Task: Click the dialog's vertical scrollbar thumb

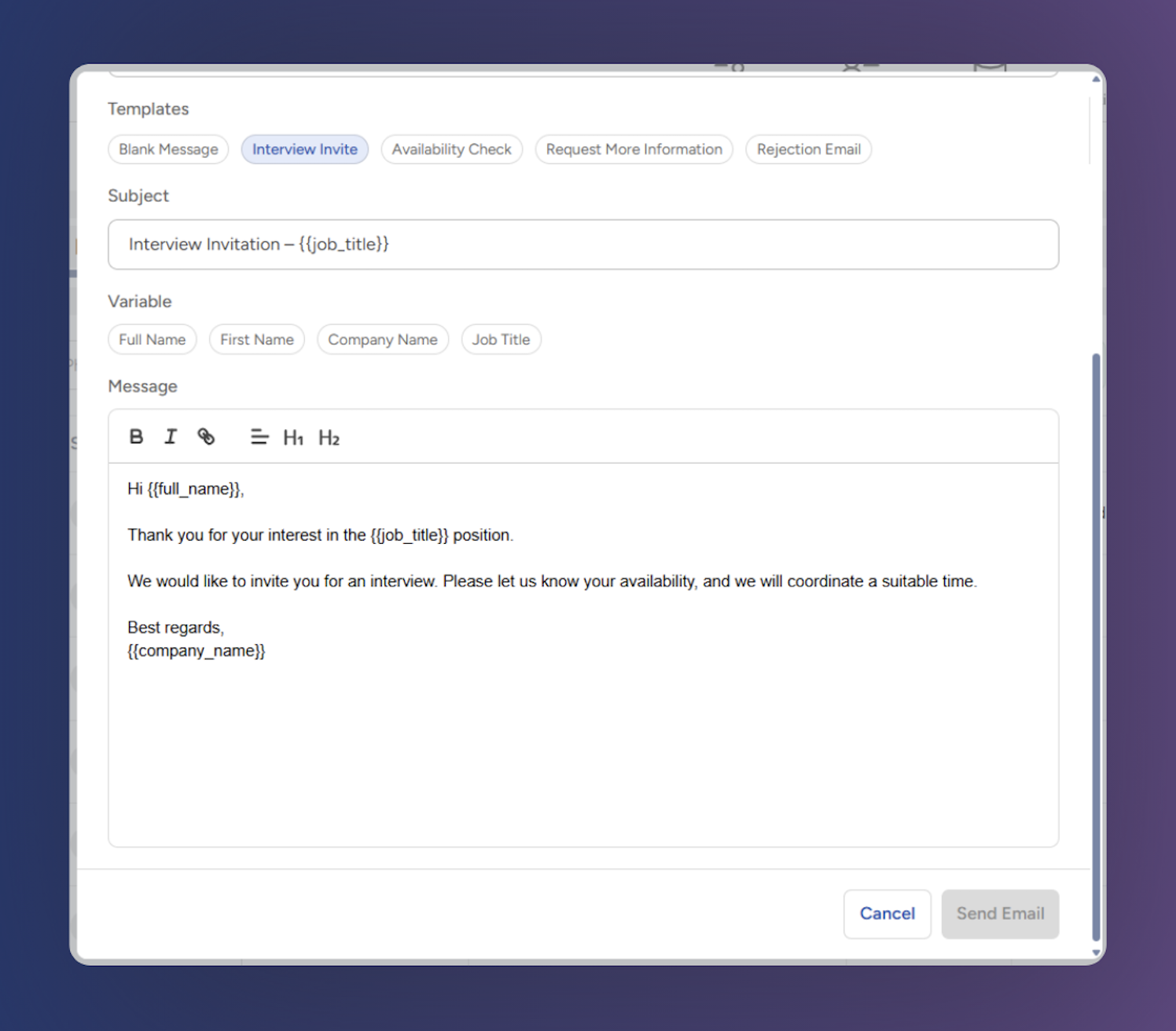Action: click(x=1096, y=647)
